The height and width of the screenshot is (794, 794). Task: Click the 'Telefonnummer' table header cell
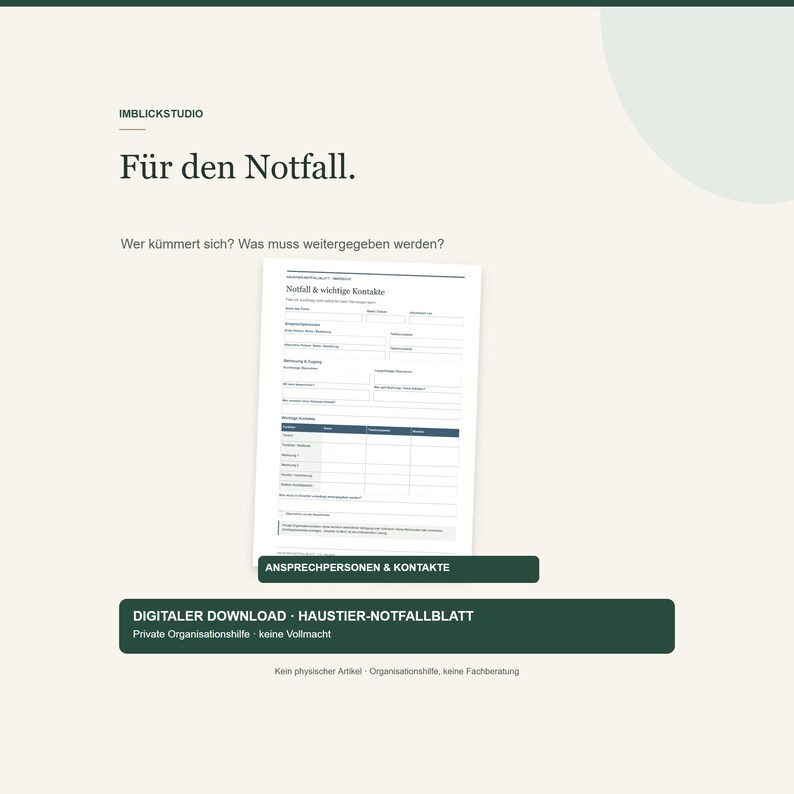(388, 430)
